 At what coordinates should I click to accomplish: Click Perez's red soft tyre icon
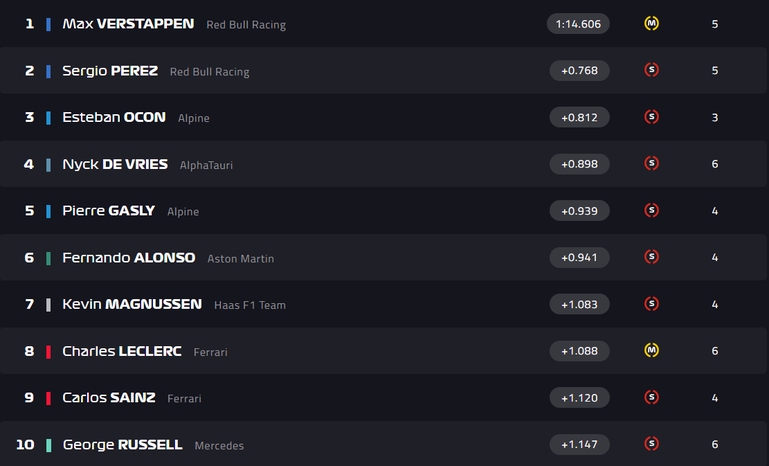651,70
